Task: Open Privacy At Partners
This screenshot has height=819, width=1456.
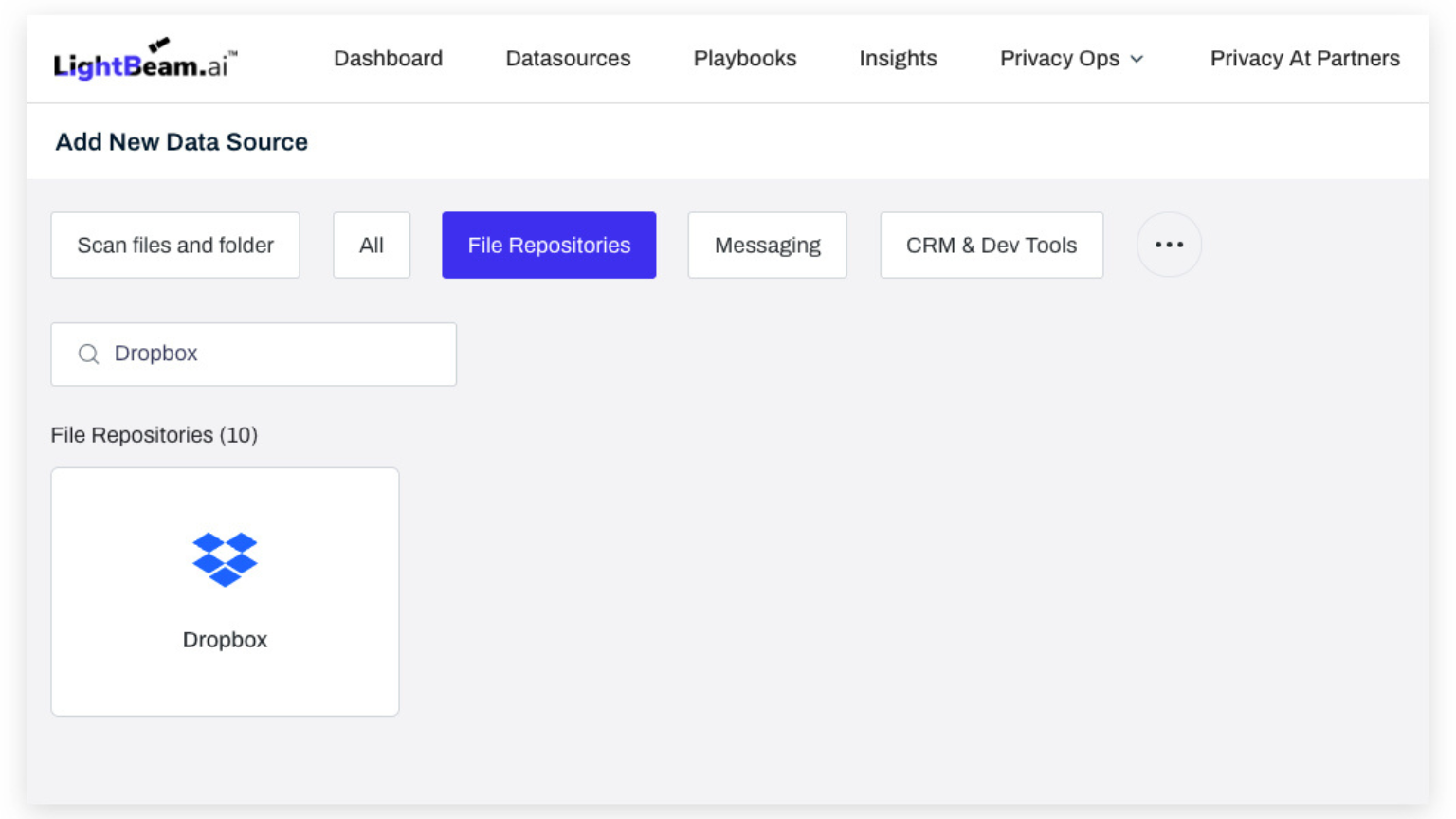Action: [1304, 59]
